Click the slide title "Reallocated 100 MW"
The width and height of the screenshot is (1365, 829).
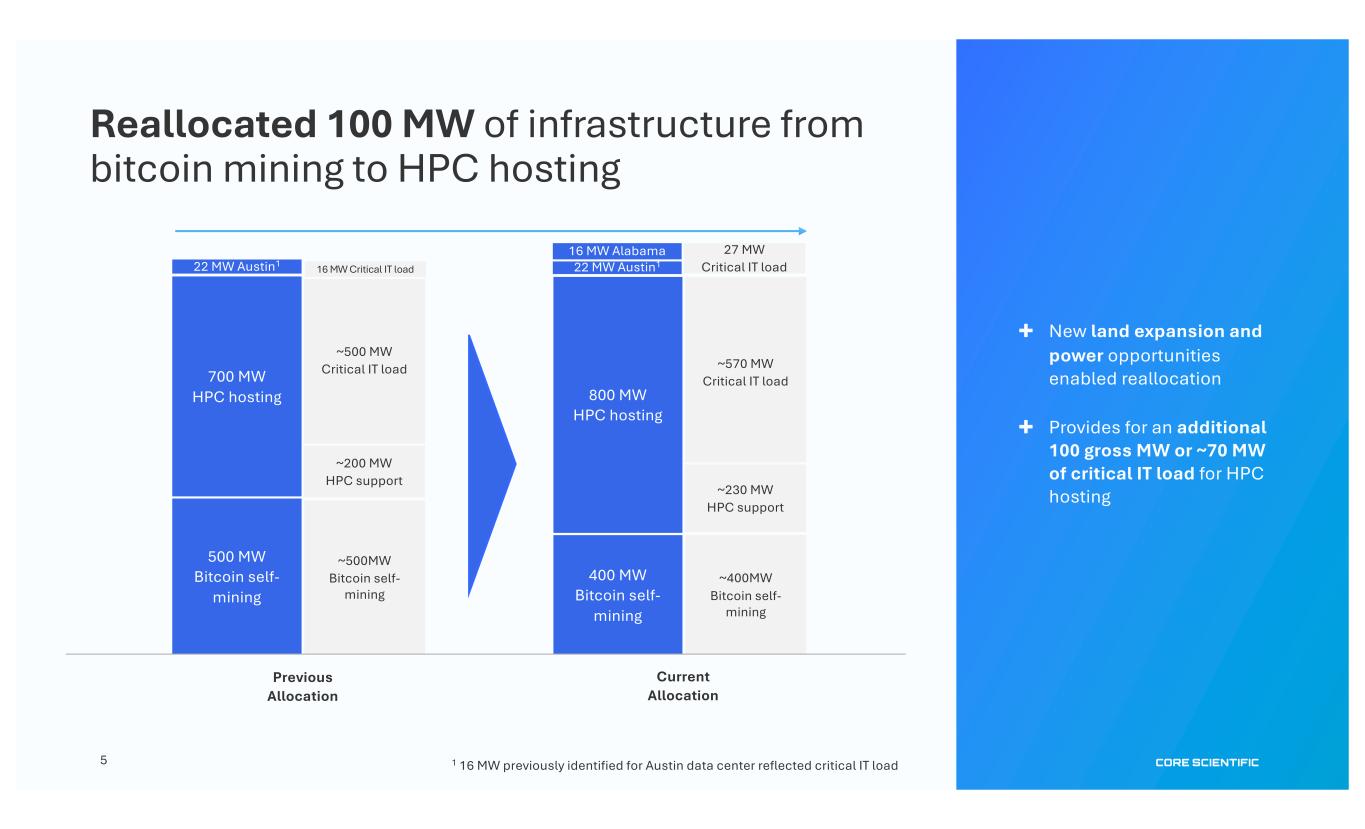point(282,126)
